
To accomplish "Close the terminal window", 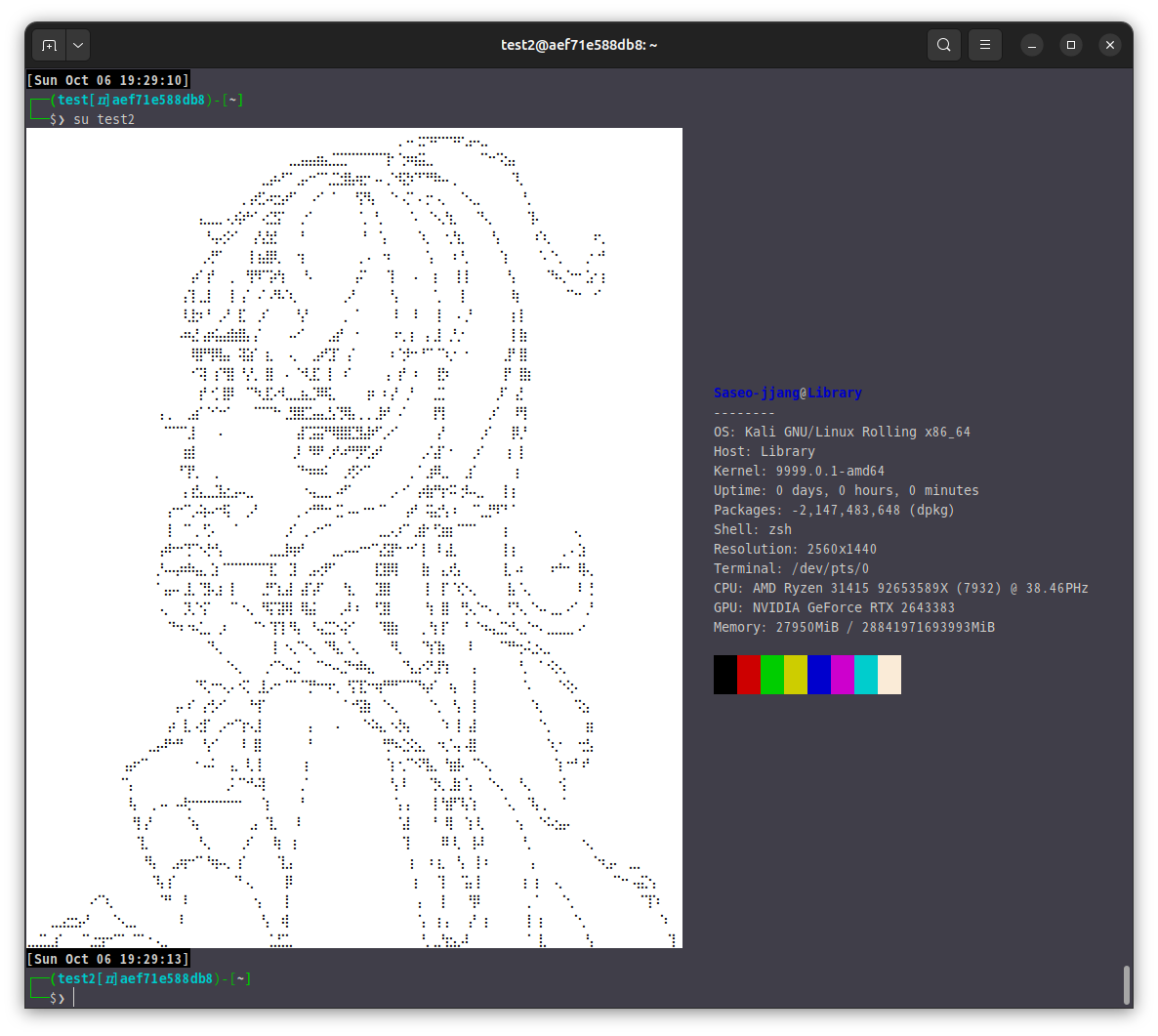I will coord(1110,46).
